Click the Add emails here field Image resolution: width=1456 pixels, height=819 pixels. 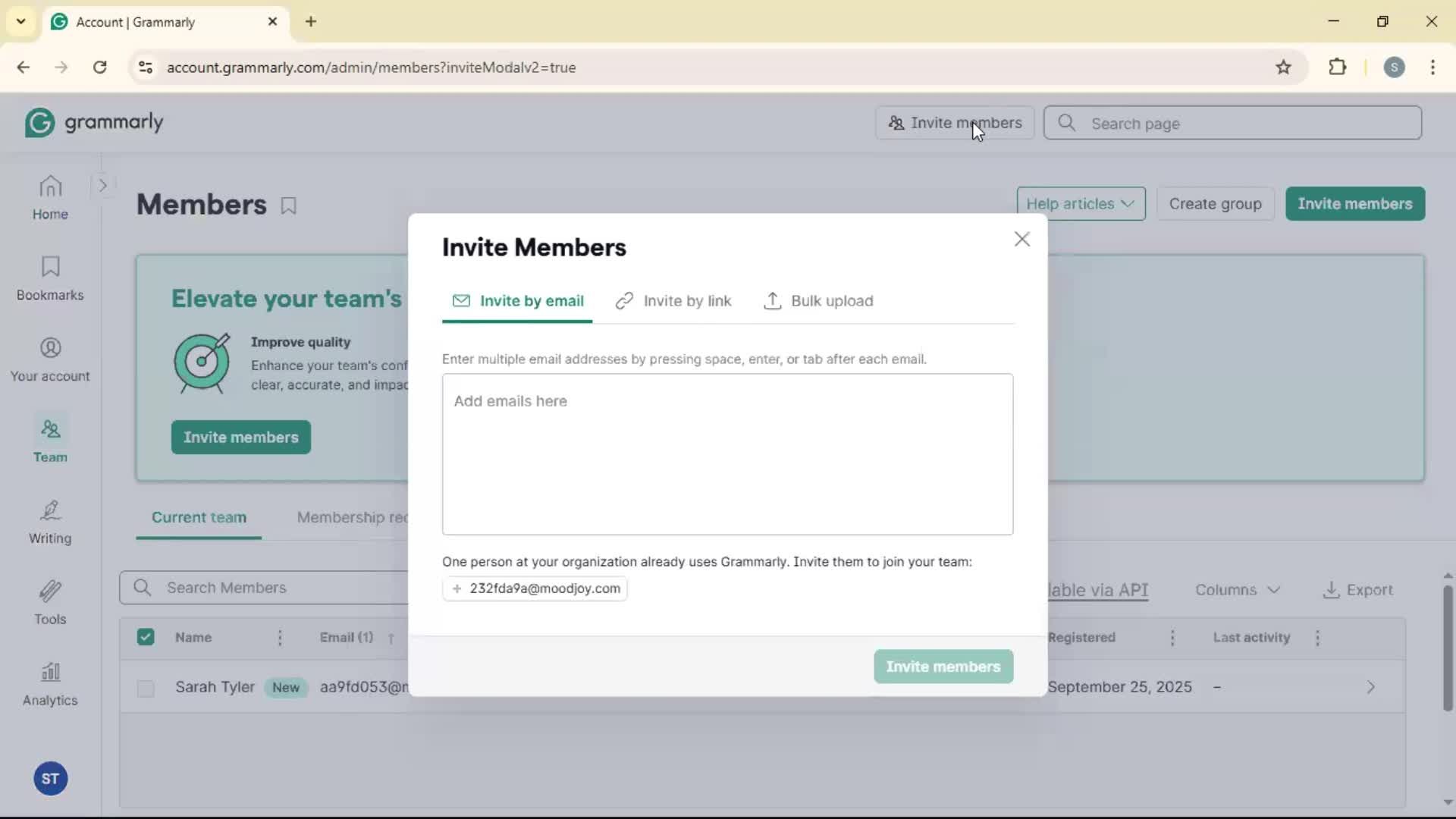click(x=727, y=454)
